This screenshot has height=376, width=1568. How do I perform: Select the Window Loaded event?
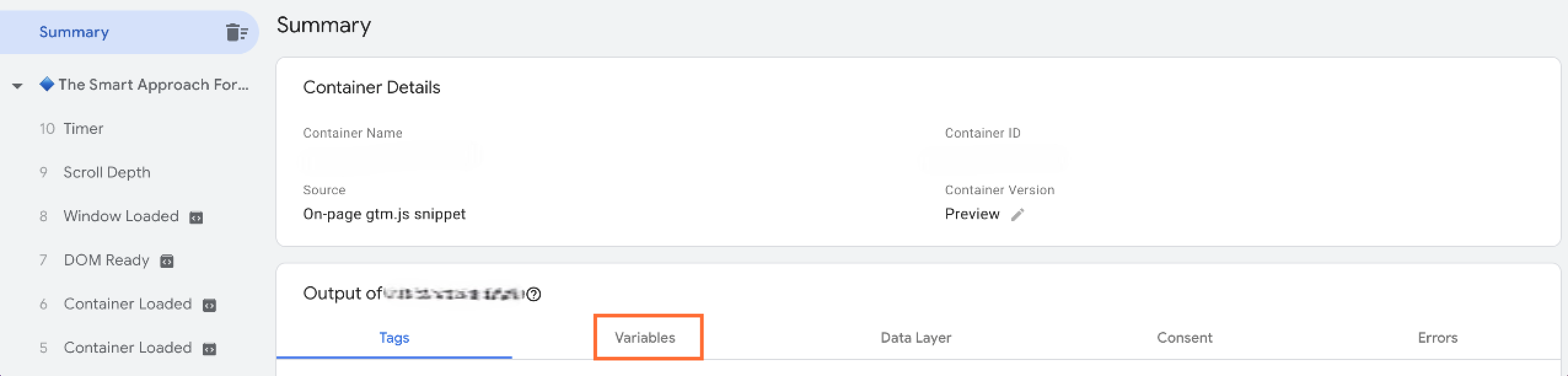[121, 217]
